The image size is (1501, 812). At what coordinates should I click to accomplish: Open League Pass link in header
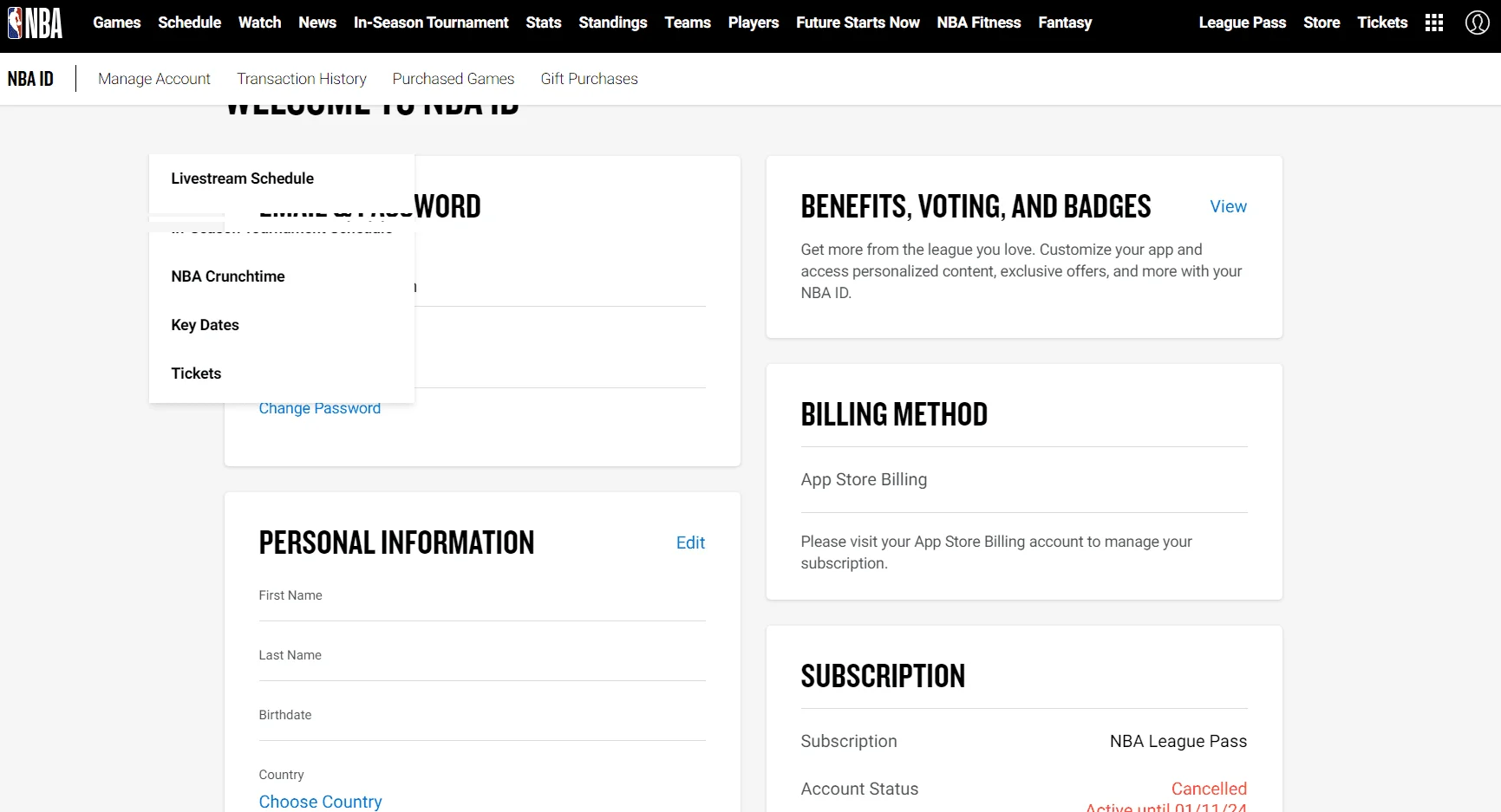point(1243,23)
